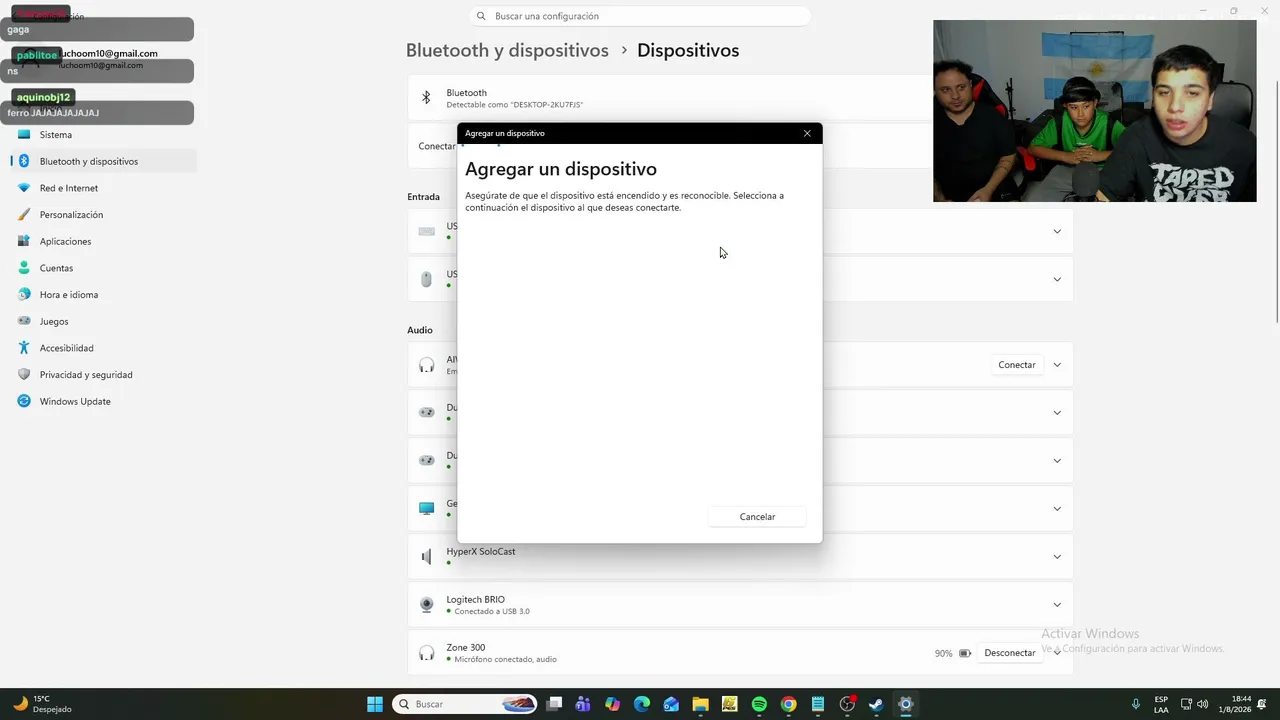Image resolution: width=1280 pixels, height=720 pixels.
Task: Expand the headset row next to Conectar
Action: (1057, 365)
